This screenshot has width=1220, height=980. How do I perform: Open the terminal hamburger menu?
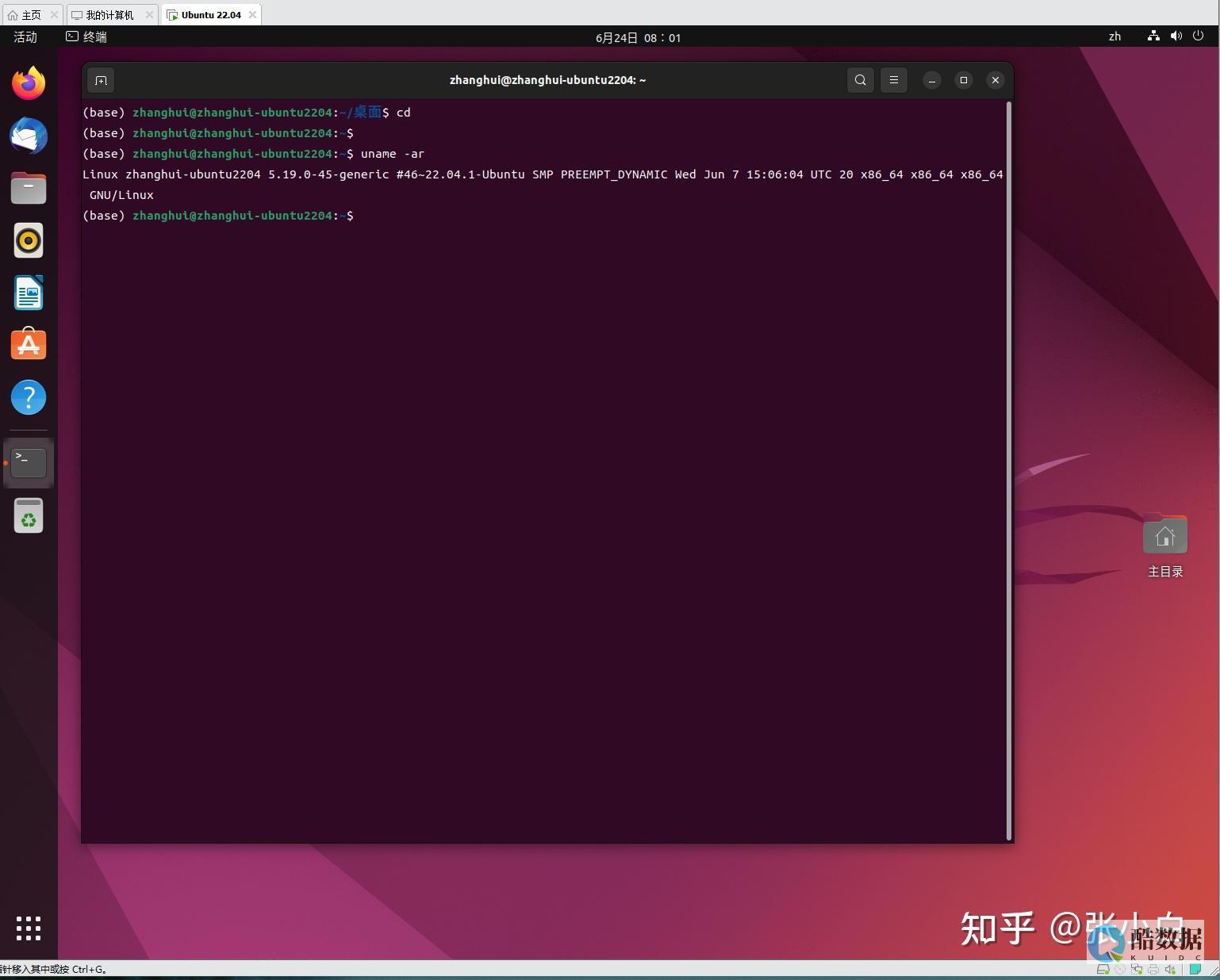coord(894,80)
